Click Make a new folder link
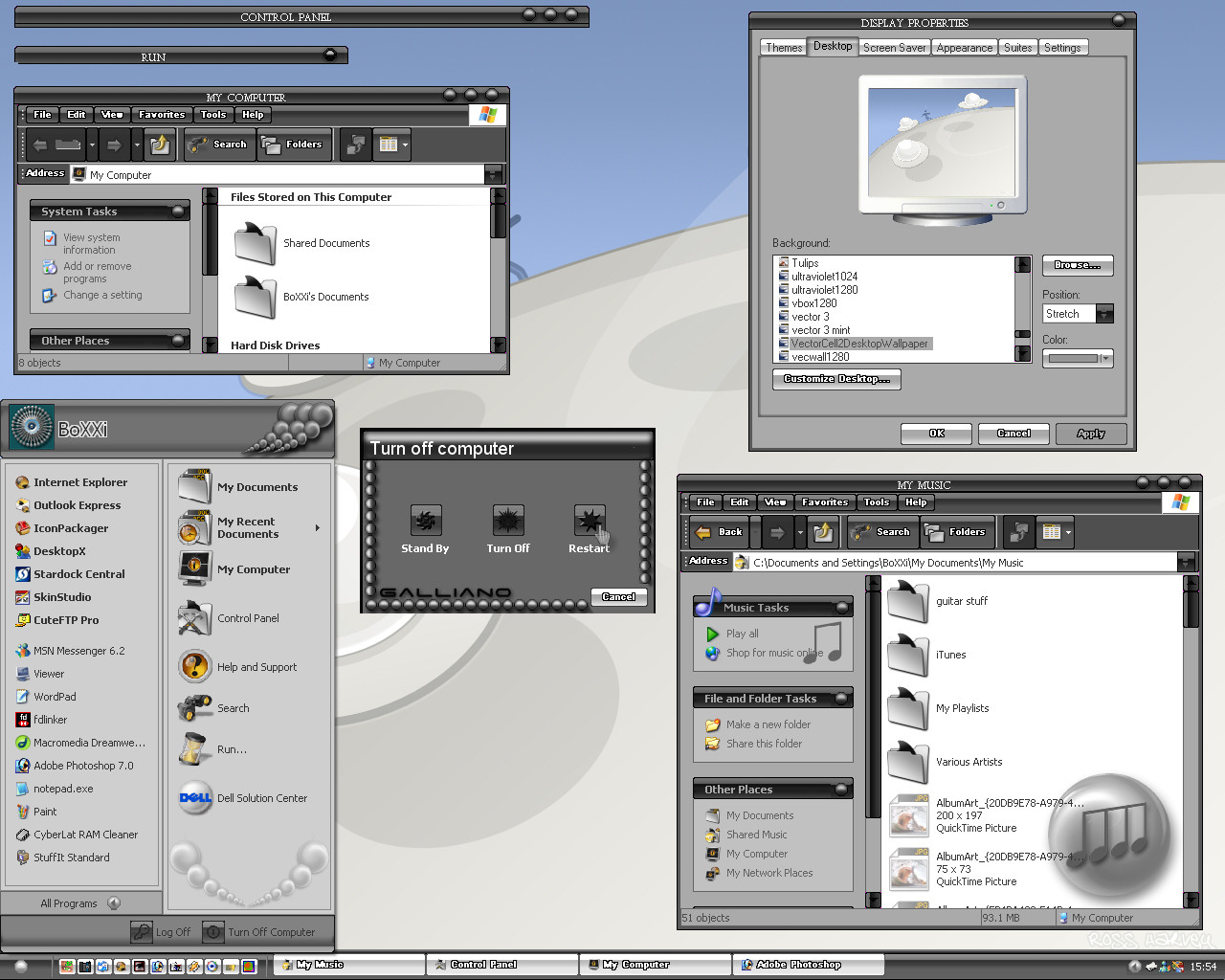Screen dimensions: 1225x980 (x=758, y=724)
